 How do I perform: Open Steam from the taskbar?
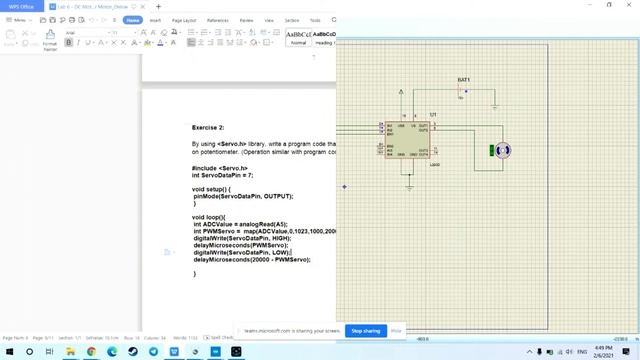tap(133, 351)
